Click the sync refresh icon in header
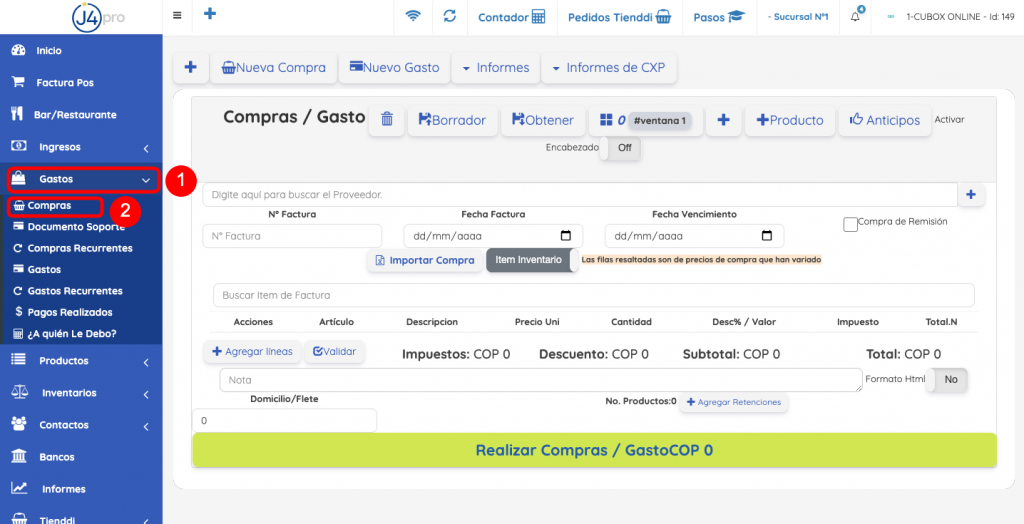Viewport: 1024px width, 524px height. 450,16
